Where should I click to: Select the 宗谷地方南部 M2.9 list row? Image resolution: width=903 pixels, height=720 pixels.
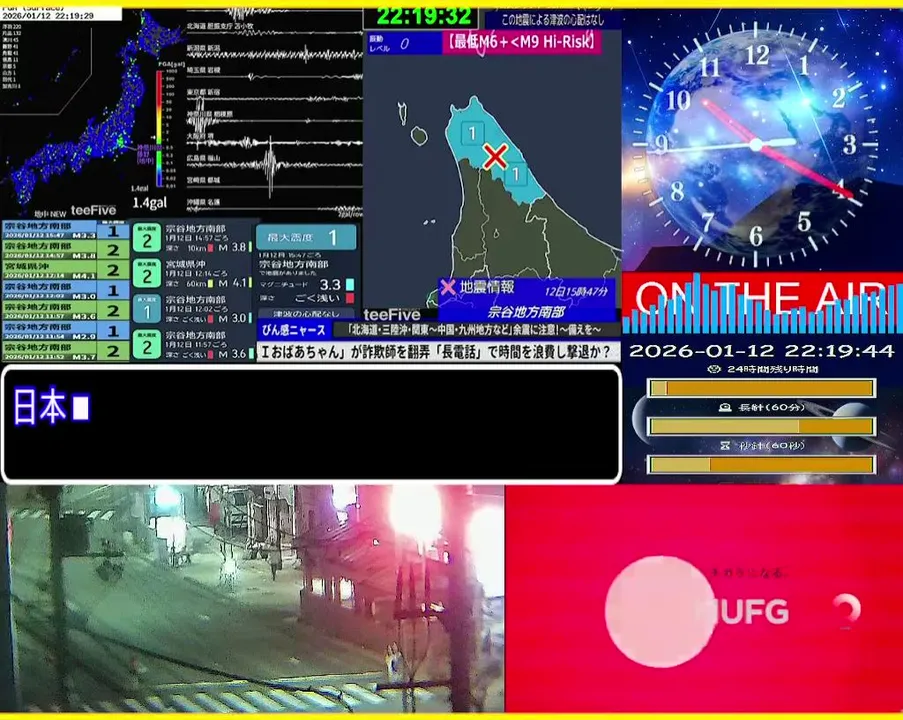point(66,331)
